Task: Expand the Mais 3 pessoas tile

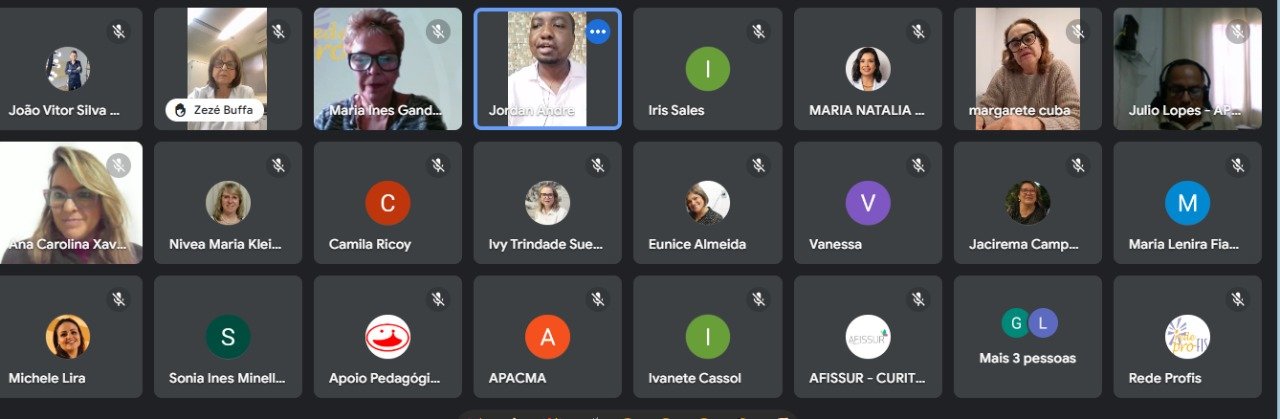Action: [1028, 337]
